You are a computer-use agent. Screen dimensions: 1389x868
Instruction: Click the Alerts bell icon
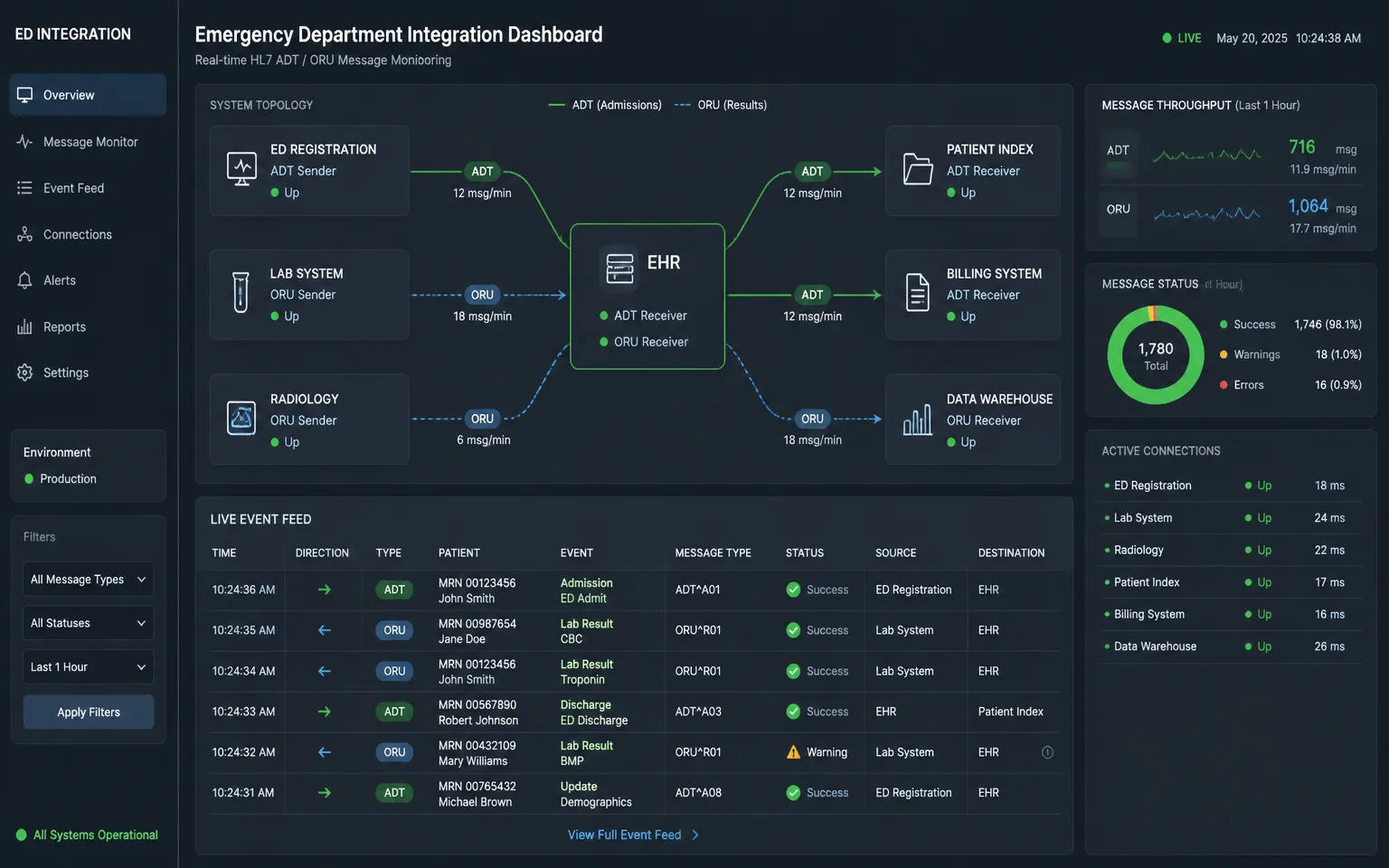pyautogui.click(x=24, y=280)
